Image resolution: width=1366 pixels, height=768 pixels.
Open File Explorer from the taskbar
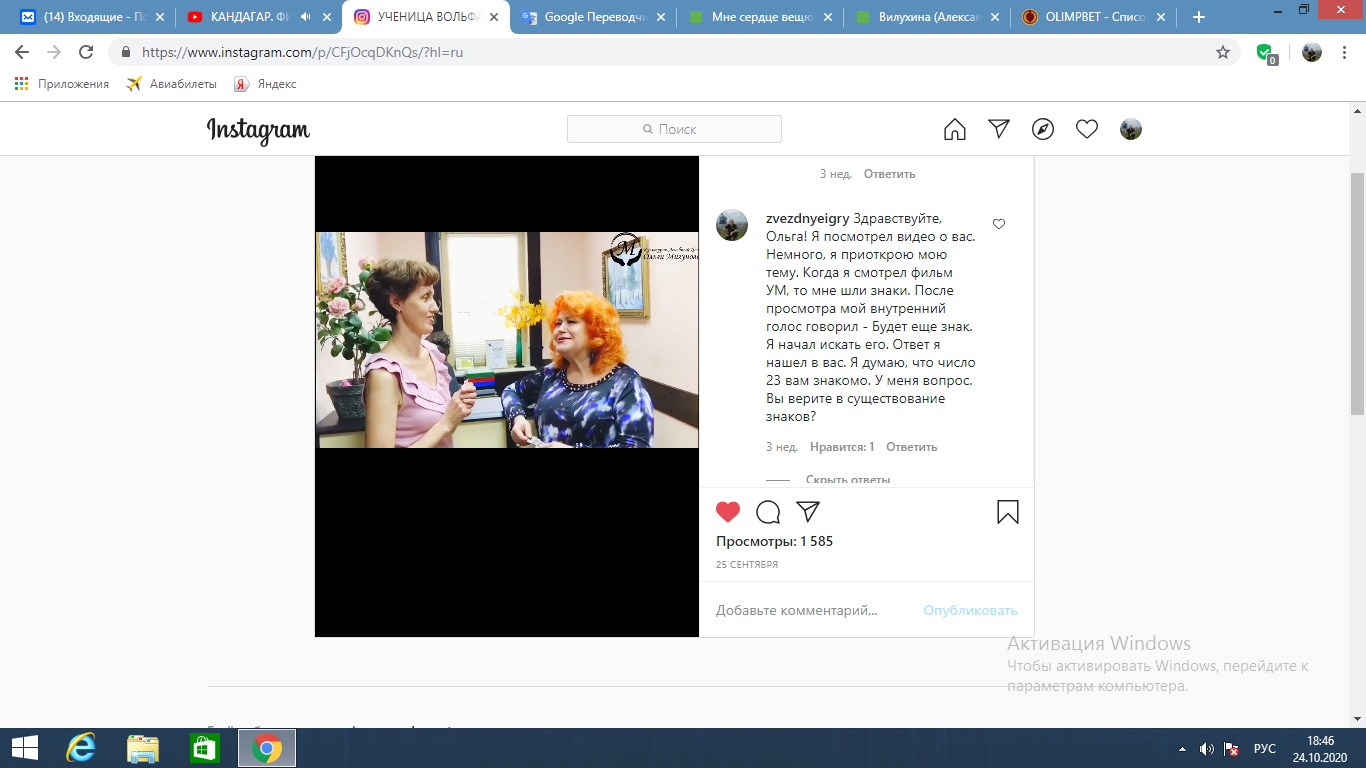click(x=143, y=748)
